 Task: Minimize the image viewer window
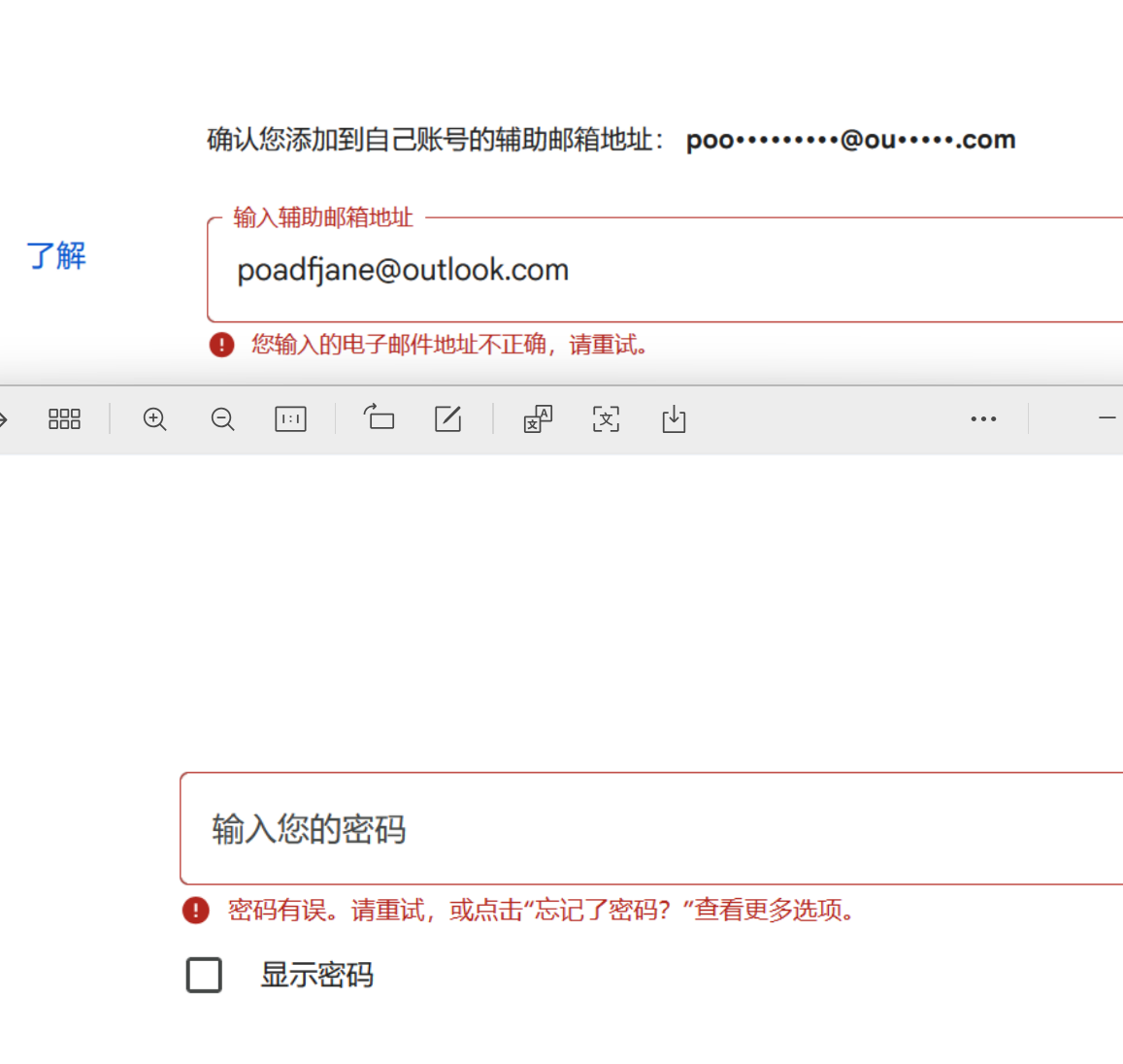coord(1106,418)
